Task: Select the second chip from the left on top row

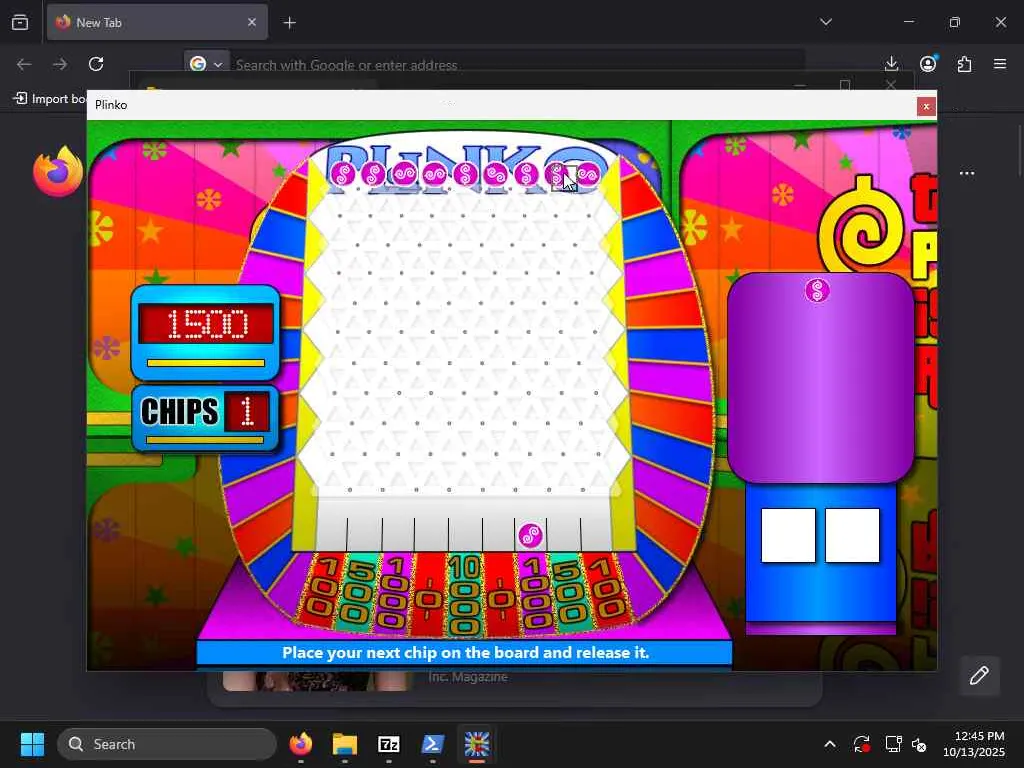Action: coord(373,174)
